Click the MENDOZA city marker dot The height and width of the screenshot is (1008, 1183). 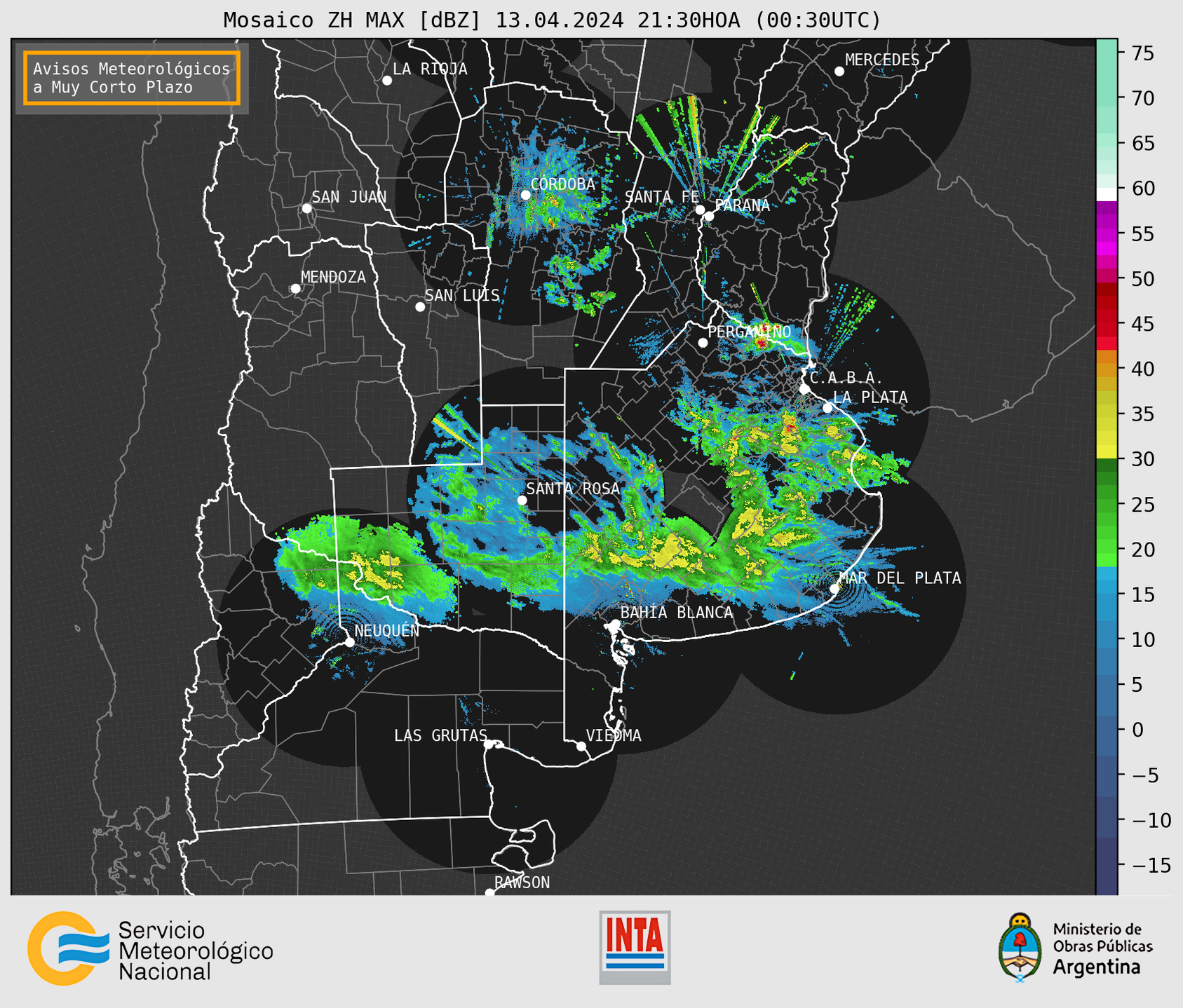click(296, 289)
